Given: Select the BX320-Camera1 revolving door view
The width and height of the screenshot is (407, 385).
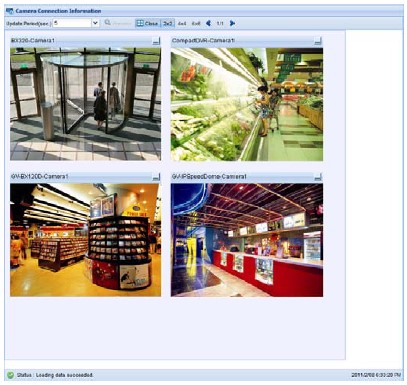Looking at the screenshot, I should coord(86,104).
